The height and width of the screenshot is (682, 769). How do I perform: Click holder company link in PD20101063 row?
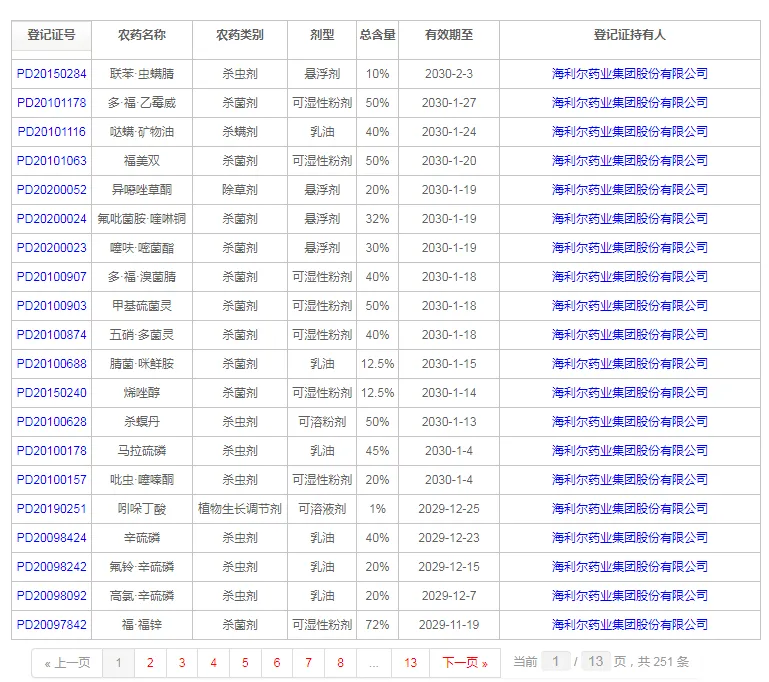630,161
